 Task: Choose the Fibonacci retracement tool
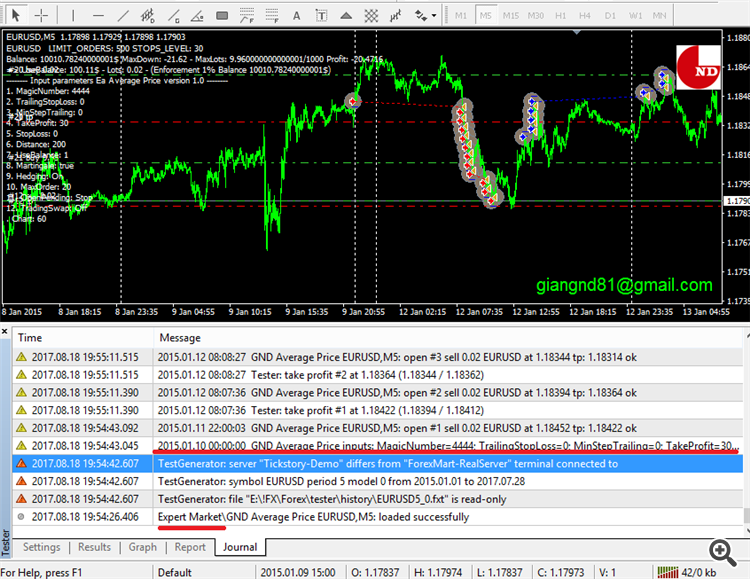(x=272, y=16)
